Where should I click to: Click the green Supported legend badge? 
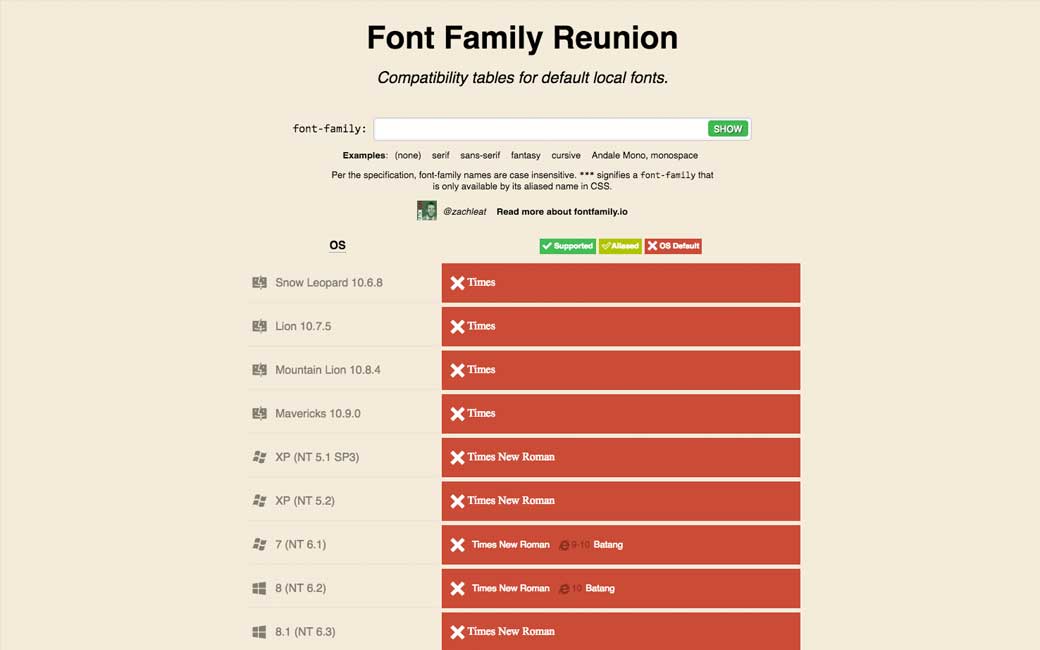[x=567, y=246]
